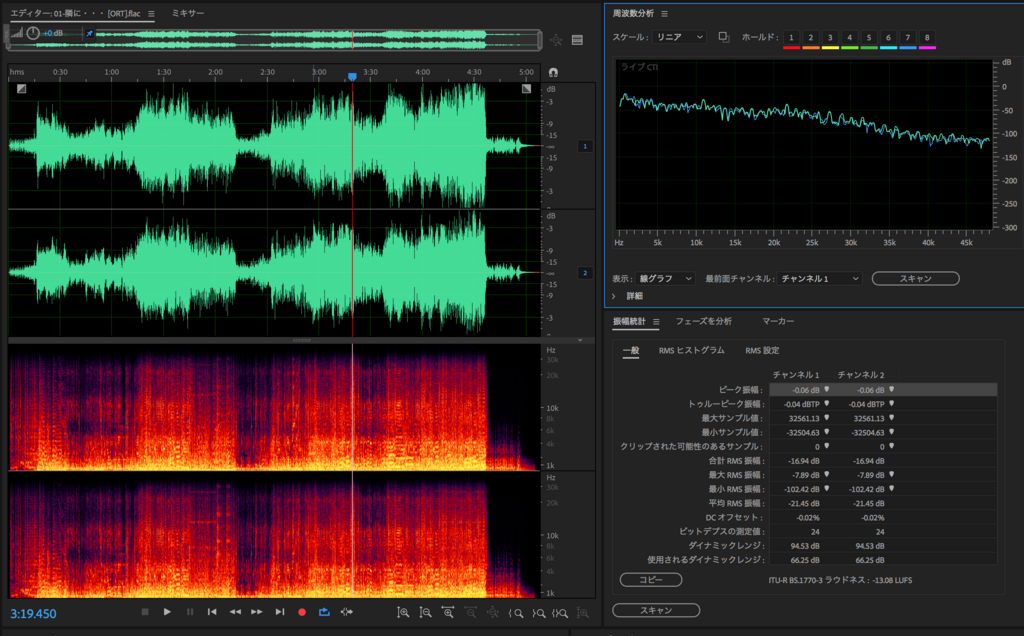1024x636 pixels.
Task: Switch to the ミキサー tab
Action: coord(188,13)
